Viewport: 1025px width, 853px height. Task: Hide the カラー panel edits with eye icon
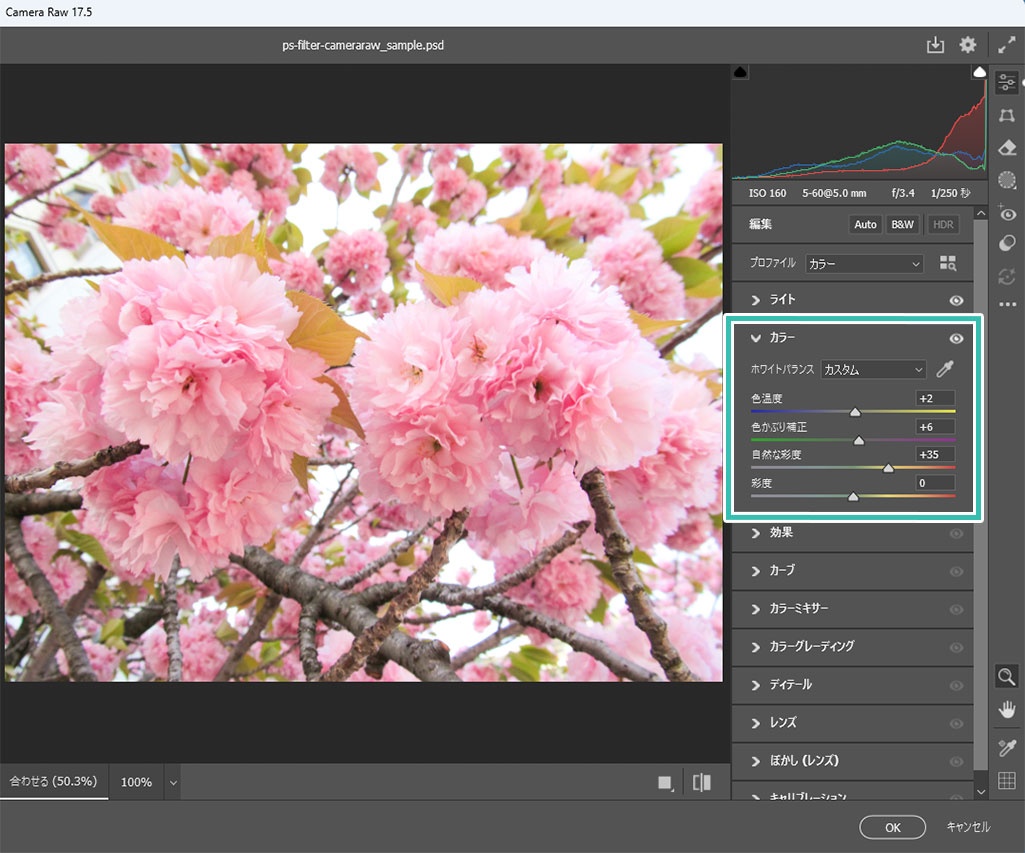956,339
